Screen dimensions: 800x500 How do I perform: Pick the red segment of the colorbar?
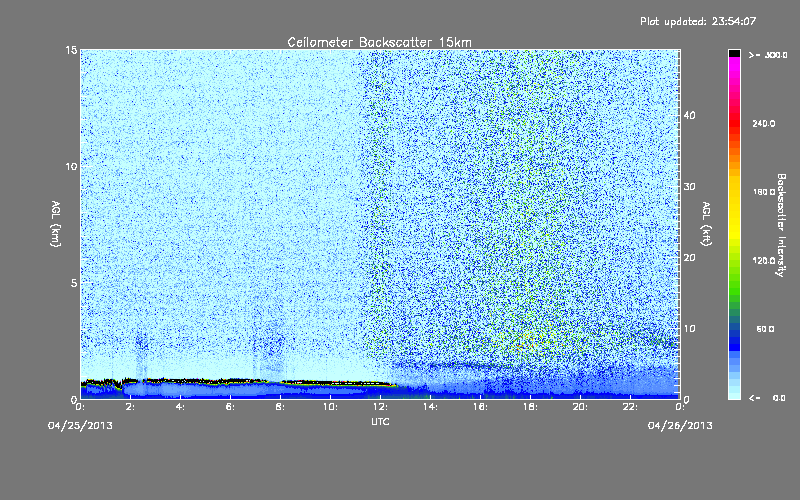point(734,122)
